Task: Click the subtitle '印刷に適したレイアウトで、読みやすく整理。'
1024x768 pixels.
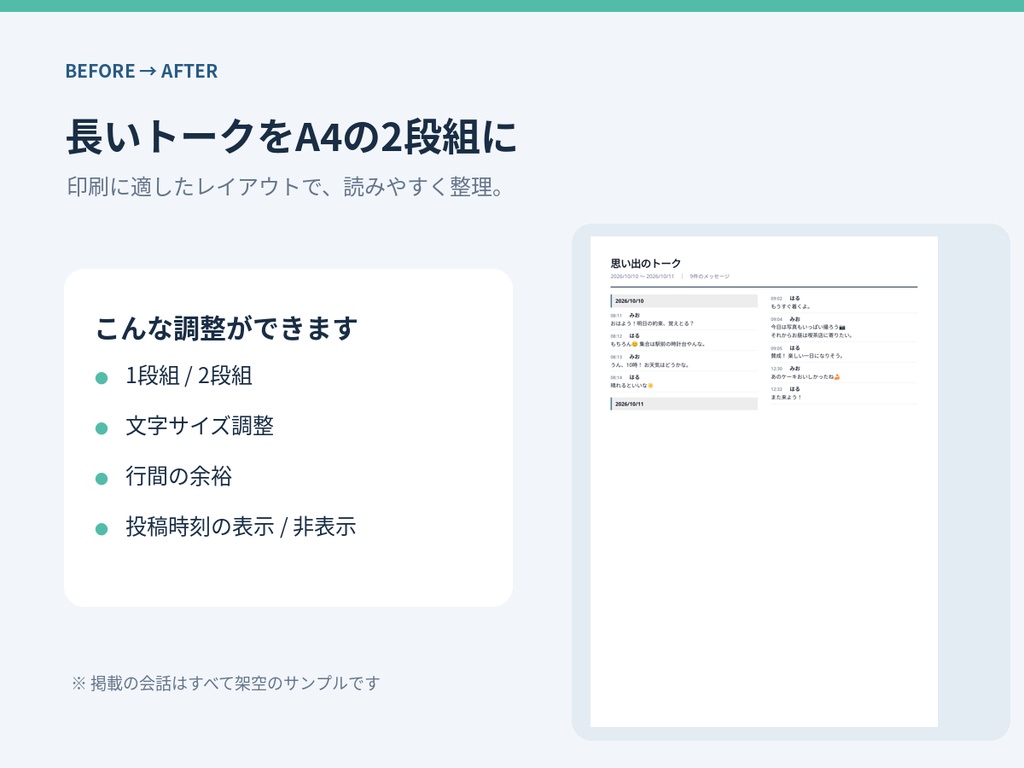Action: click(285, 187)
